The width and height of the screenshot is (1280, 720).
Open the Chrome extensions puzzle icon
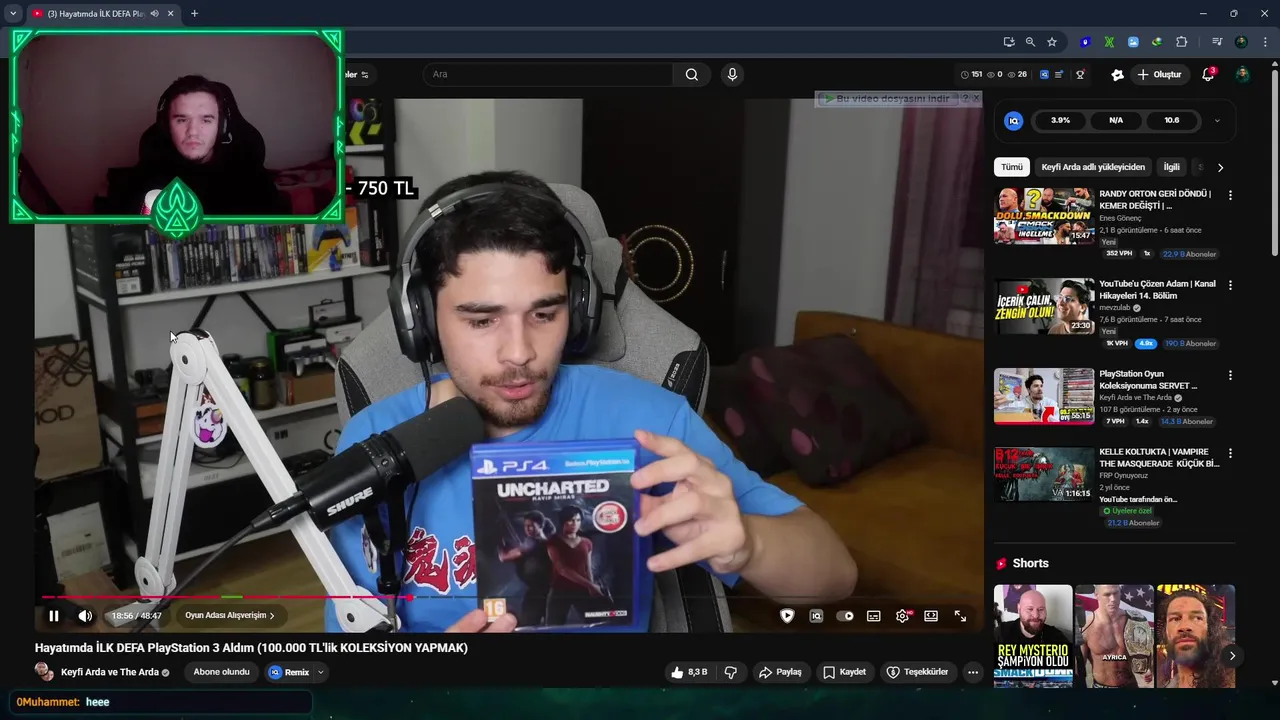[x=1182, y=42]
